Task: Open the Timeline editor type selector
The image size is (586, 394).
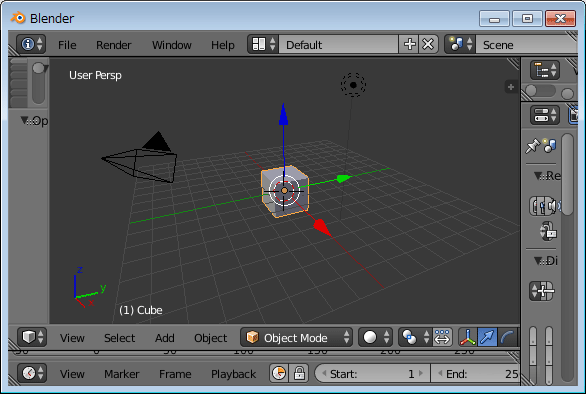Action: [x=32, y=373]
